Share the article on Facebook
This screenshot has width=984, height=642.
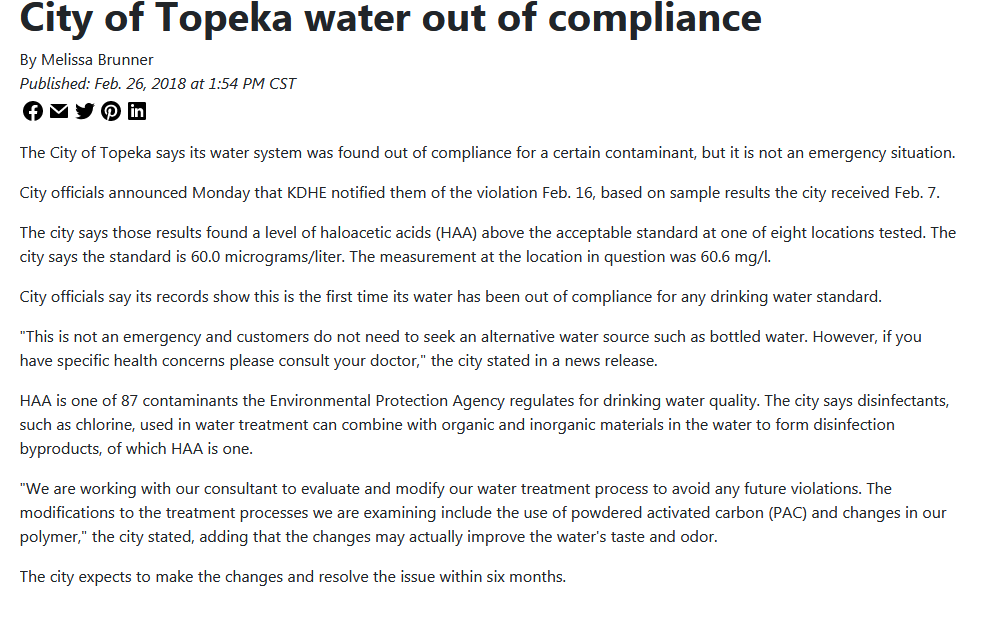pyautogui.click(x=33, y=111)
